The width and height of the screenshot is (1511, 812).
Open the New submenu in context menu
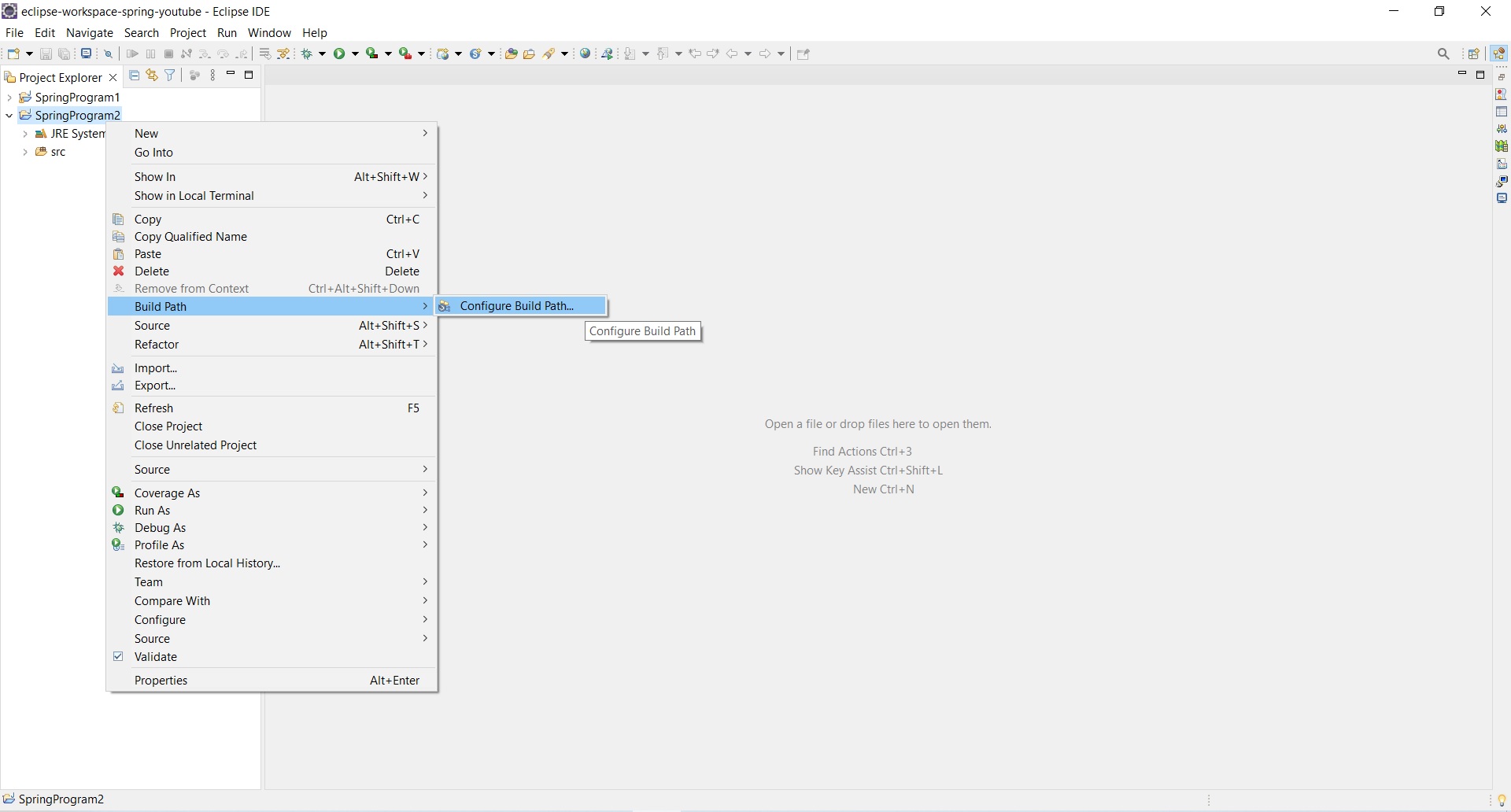pos(272,134)
